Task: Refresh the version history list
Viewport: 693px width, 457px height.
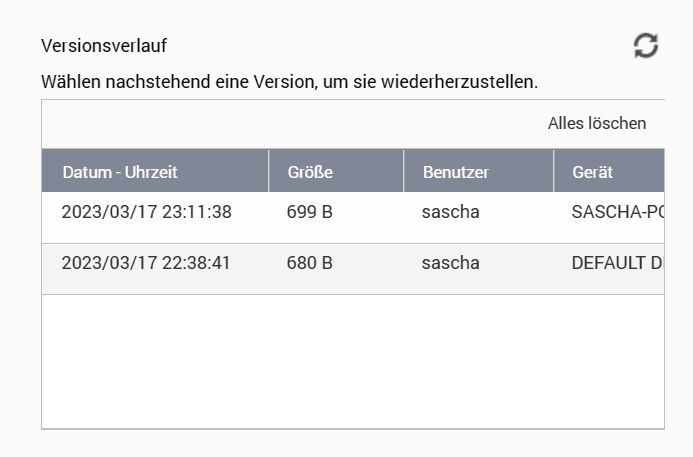Action: pos(646,45)
